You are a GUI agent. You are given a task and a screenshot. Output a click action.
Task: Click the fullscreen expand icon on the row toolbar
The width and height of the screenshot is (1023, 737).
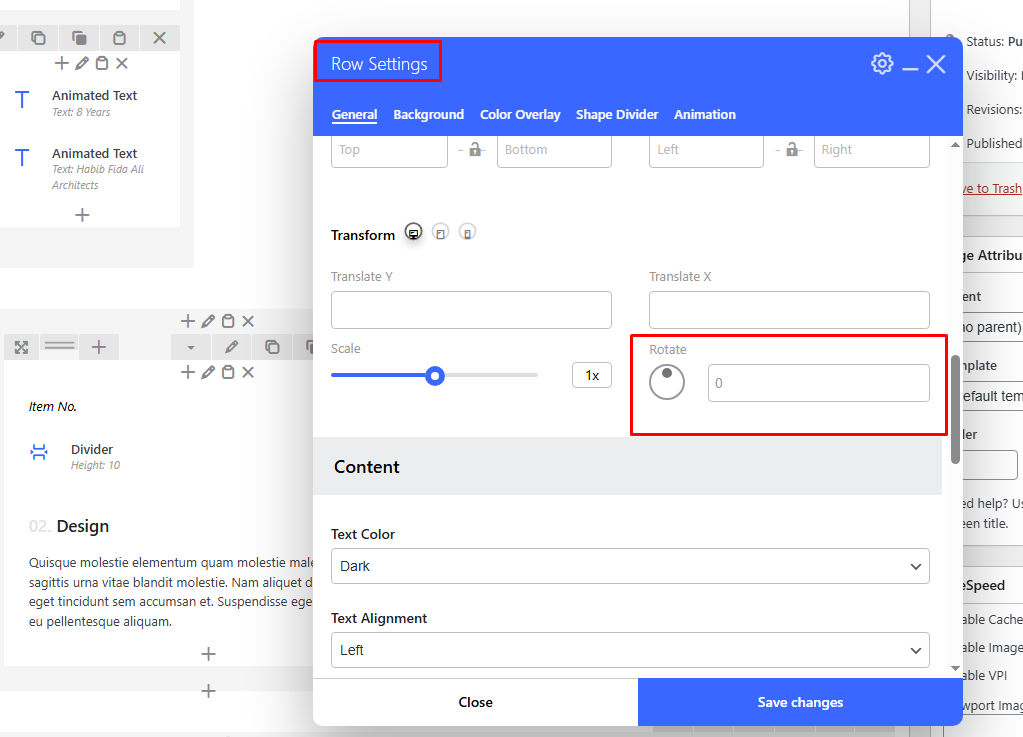click(21, 347)
